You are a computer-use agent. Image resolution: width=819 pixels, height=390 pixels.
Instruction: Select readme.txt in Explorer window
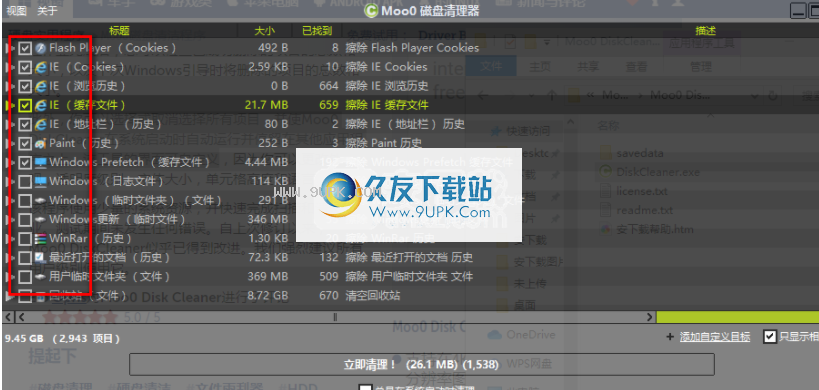click(x=645, y=210)
